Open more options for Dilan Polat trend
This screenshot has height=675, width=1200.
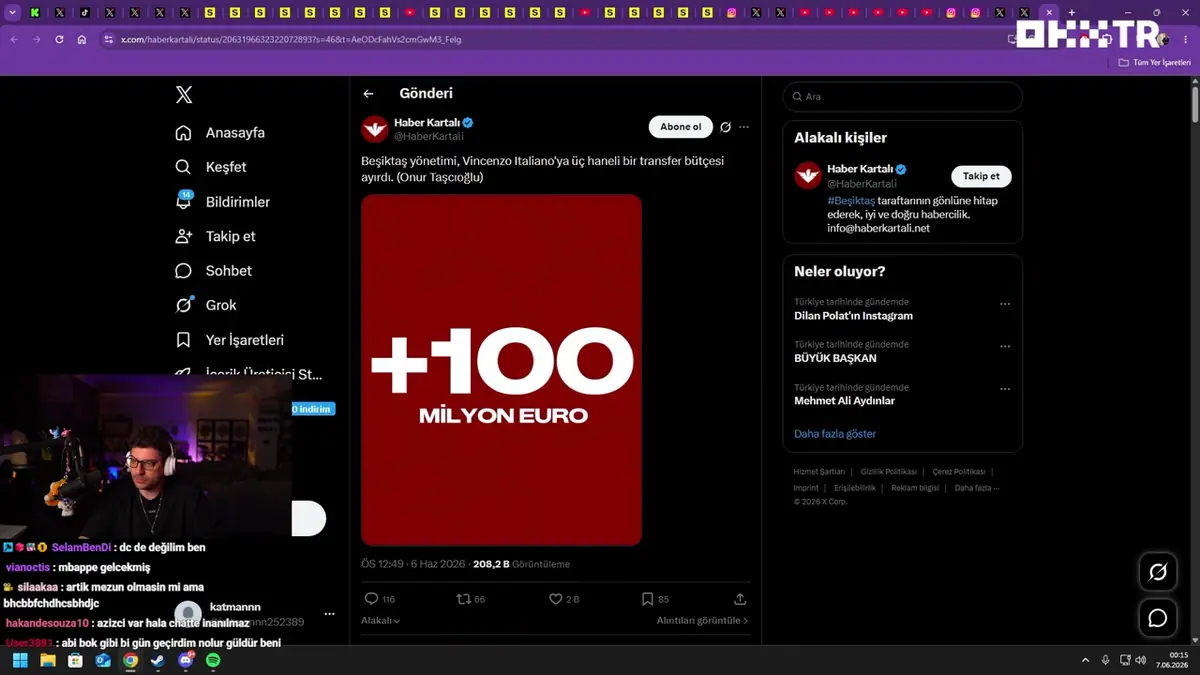(1005, 304)
